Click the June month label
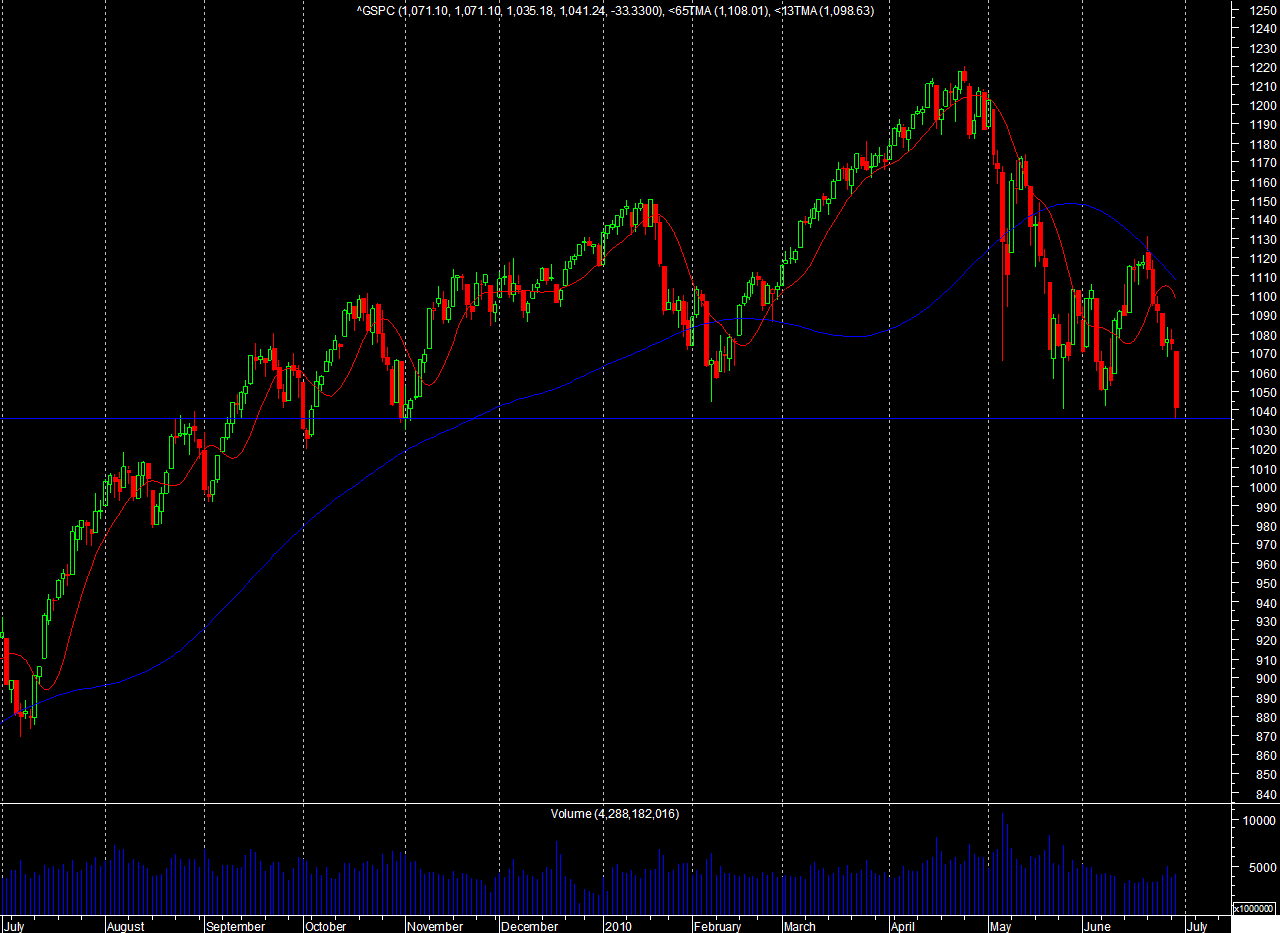 1099,926
